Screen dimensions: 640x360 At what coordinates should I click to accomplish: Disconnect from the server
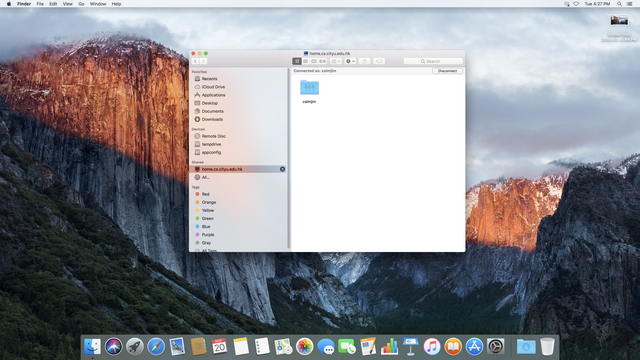pyautogui.click(x=447, y=71)
